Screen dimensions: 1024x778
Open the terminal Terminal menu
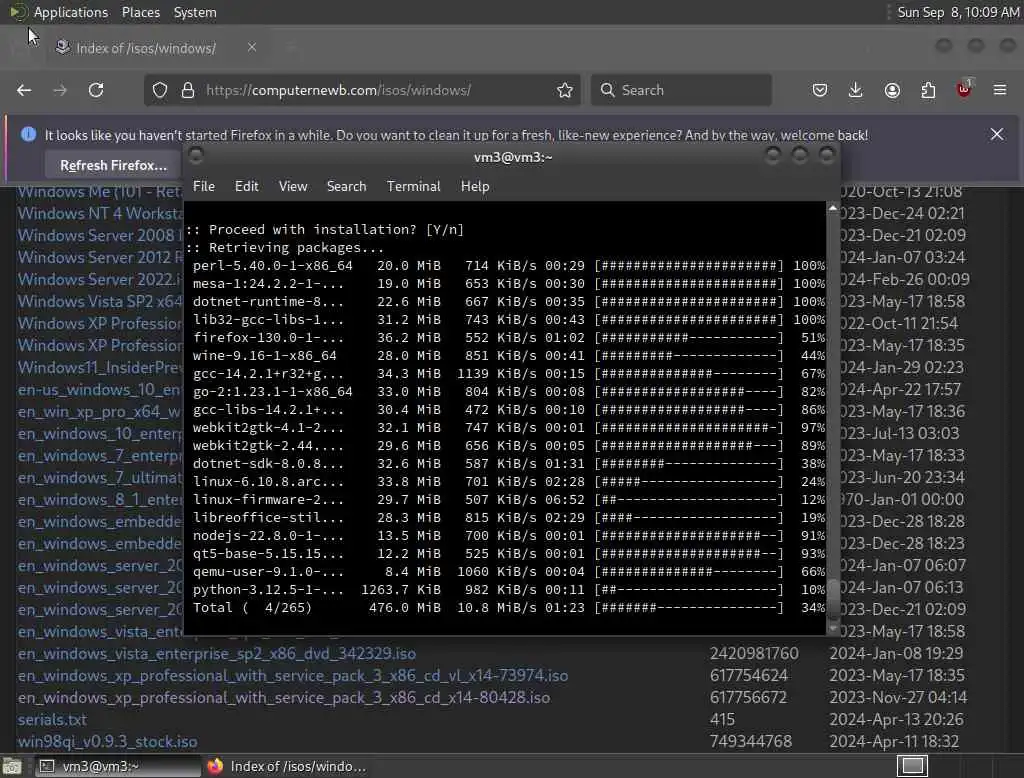coord(413,186)
